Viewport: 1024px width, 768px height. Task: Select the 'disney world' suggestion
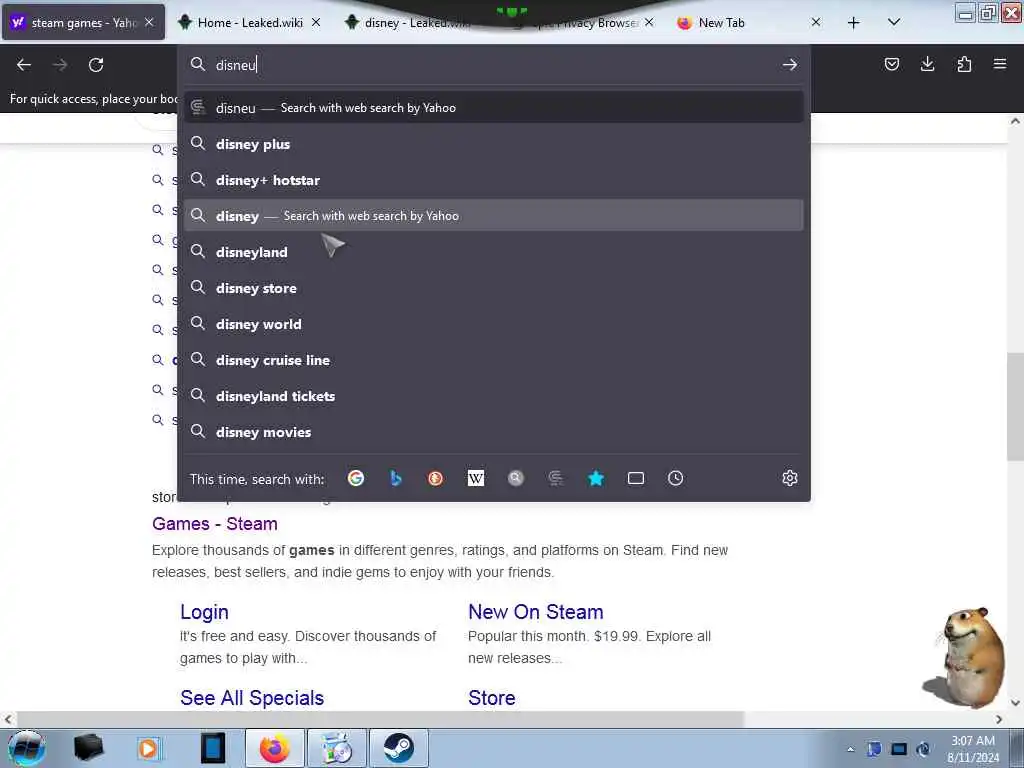click(493, 323)
